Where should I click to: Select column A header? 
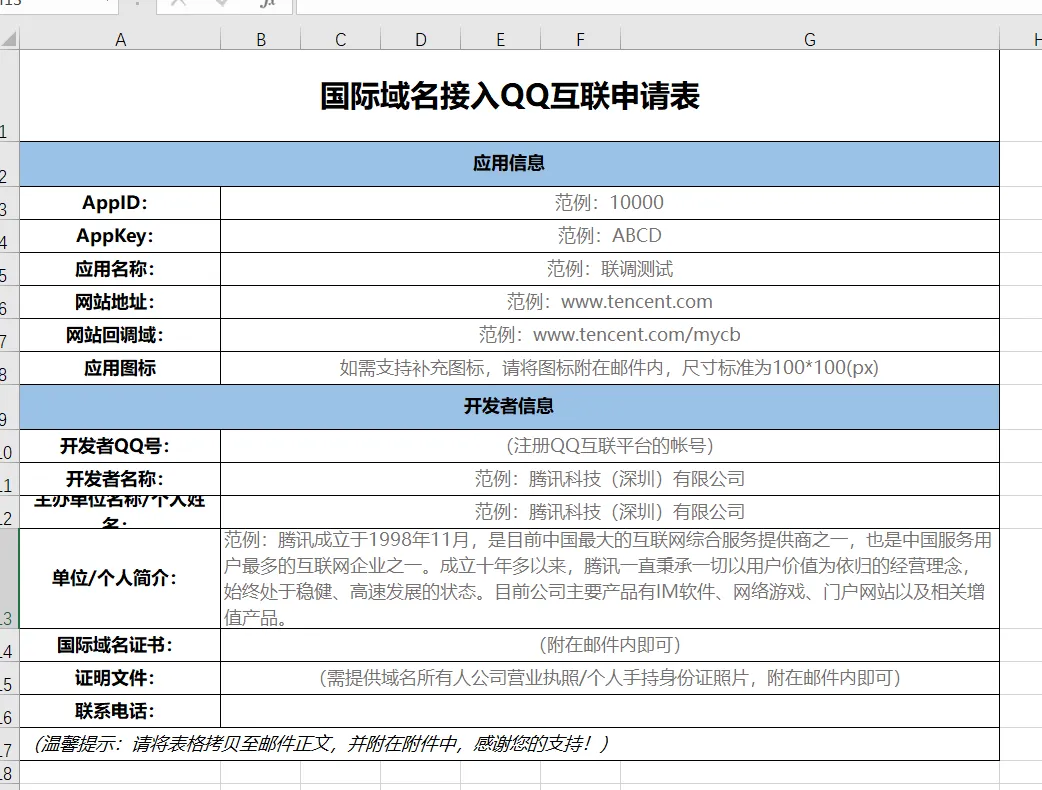tap(120, 39)
